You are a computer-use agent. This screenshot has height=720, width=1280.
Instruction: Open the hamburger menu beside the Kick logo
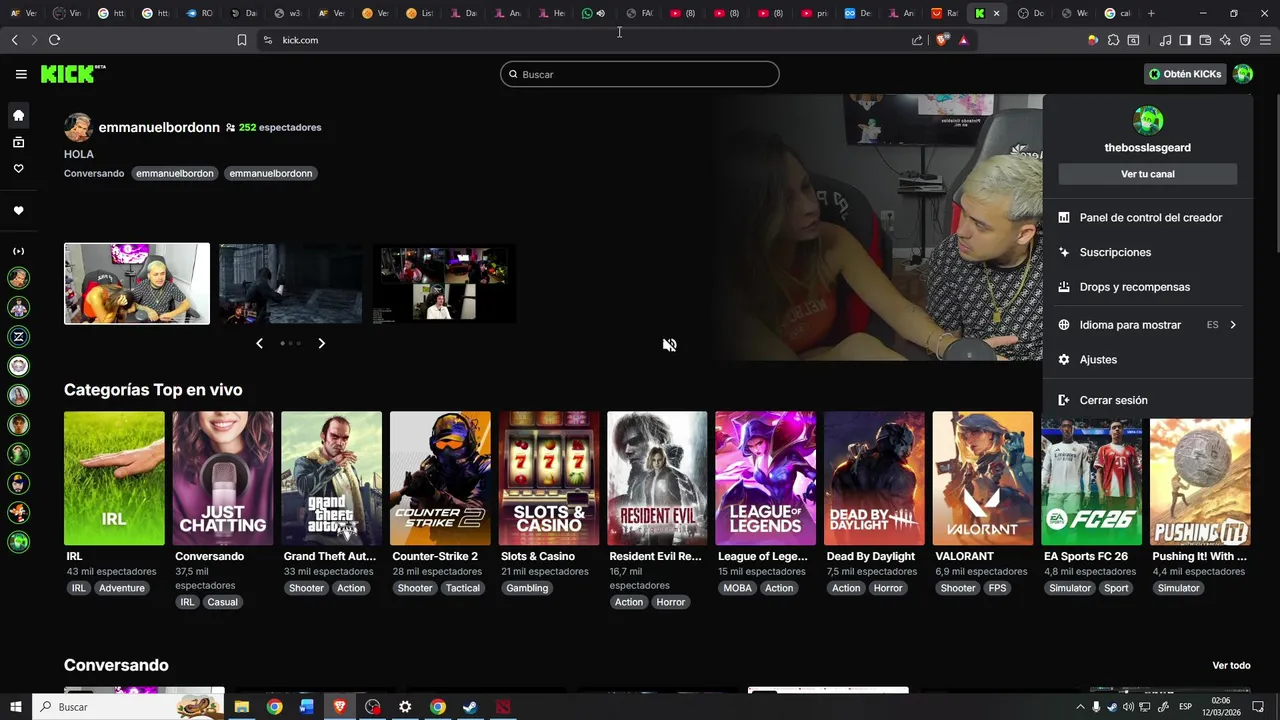[x=21, y=74]
